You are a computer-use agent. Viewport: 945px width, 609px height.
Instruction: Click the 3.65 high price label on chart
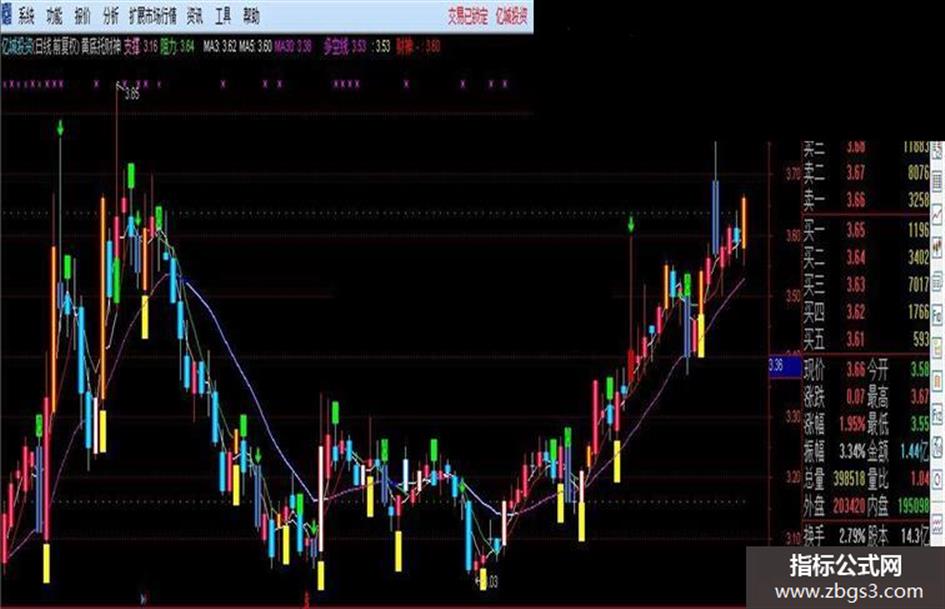[131, 94]
